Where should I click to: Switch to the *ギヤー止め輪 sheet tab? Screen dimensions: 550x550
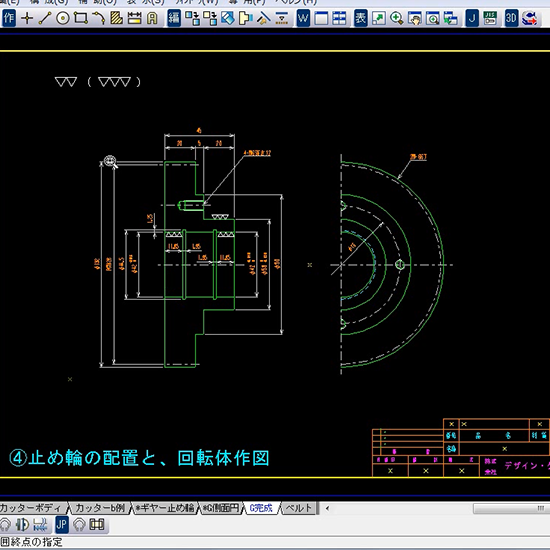point(165,508)
